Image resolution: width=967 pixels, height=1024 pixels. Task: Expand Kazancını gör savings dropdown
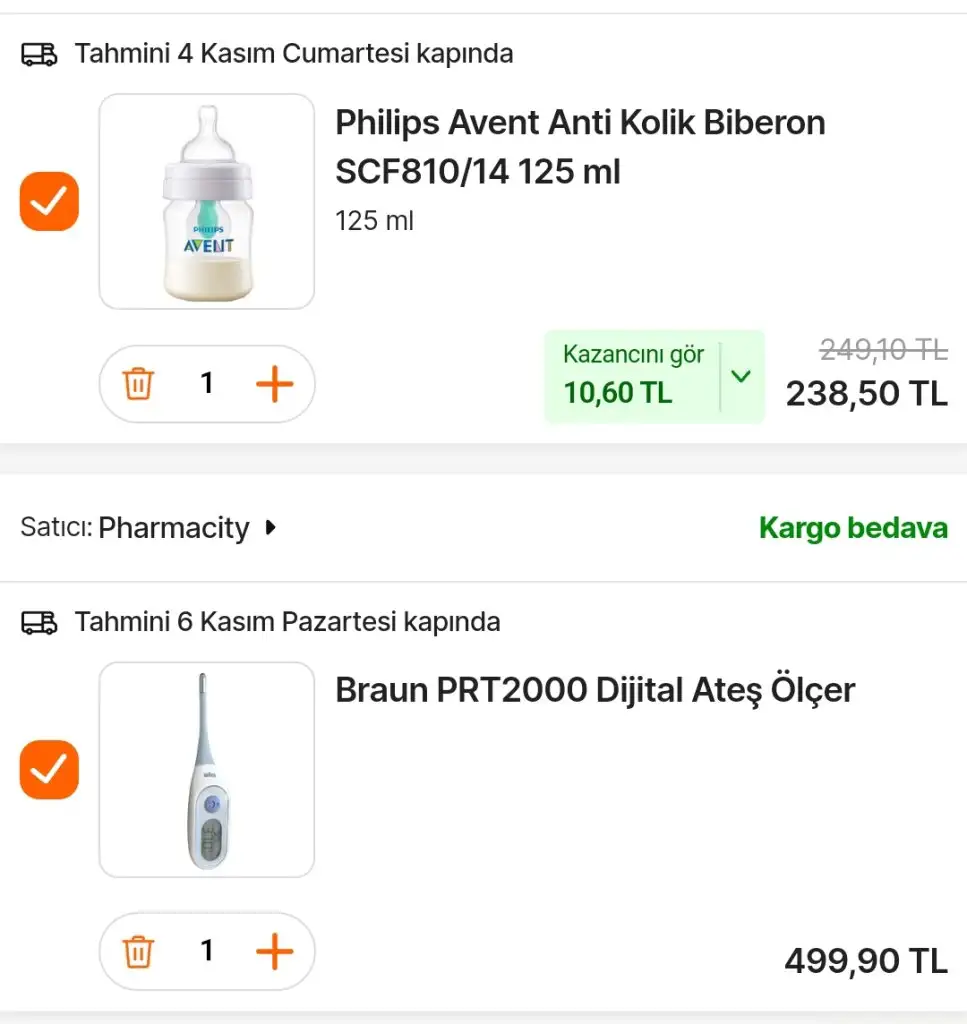point(741,377)
